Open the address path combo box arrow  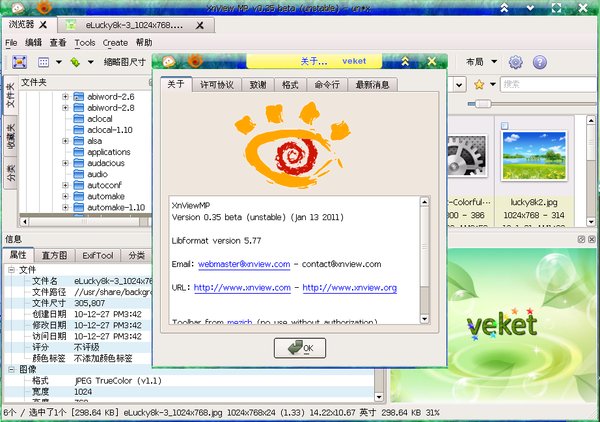click(459, 85)
